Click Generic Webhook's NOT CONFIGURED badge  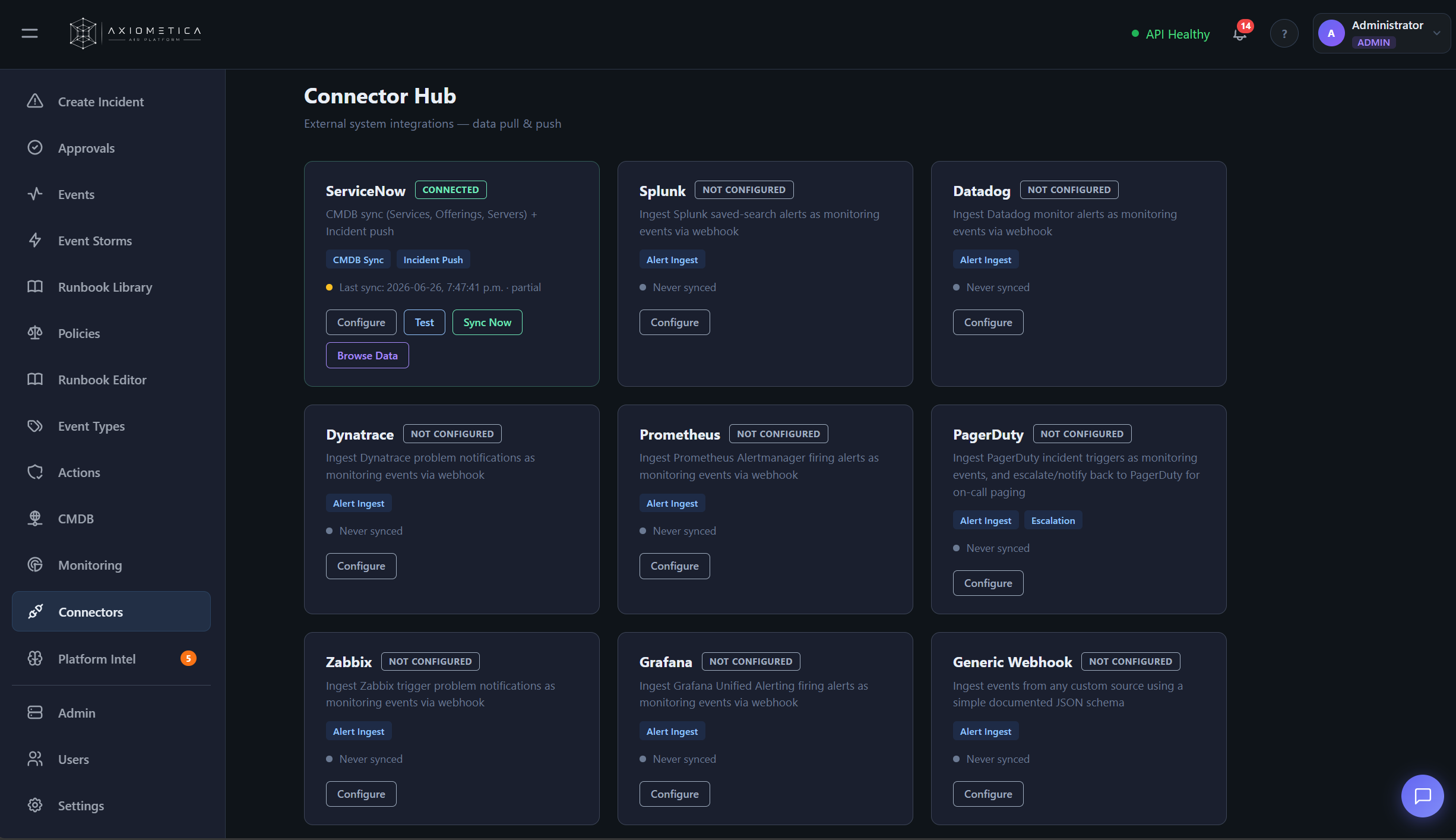[1131, 661]
